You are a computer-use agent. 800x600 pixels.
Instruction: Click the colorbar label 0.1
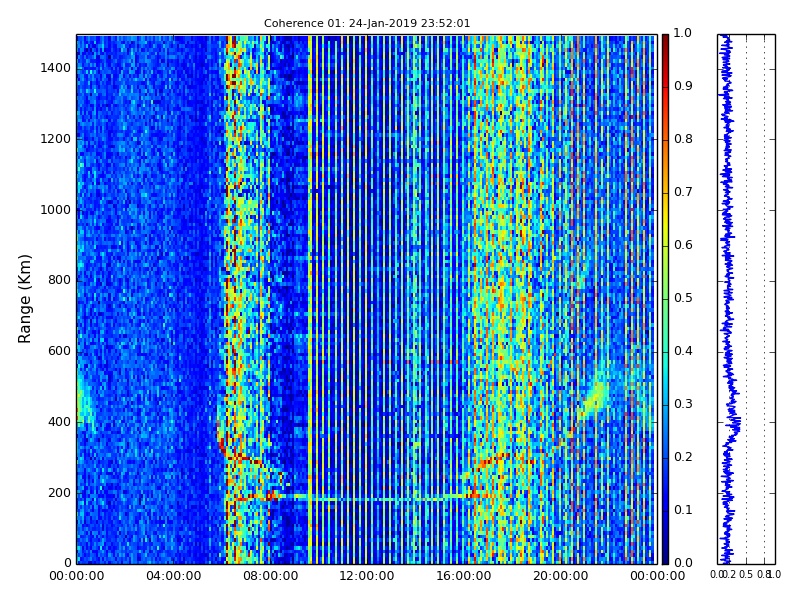[683, 510]
